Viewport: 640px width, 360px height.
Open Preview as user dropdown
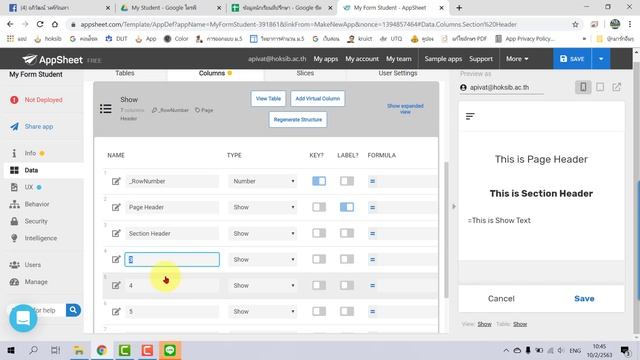point(501,87)
